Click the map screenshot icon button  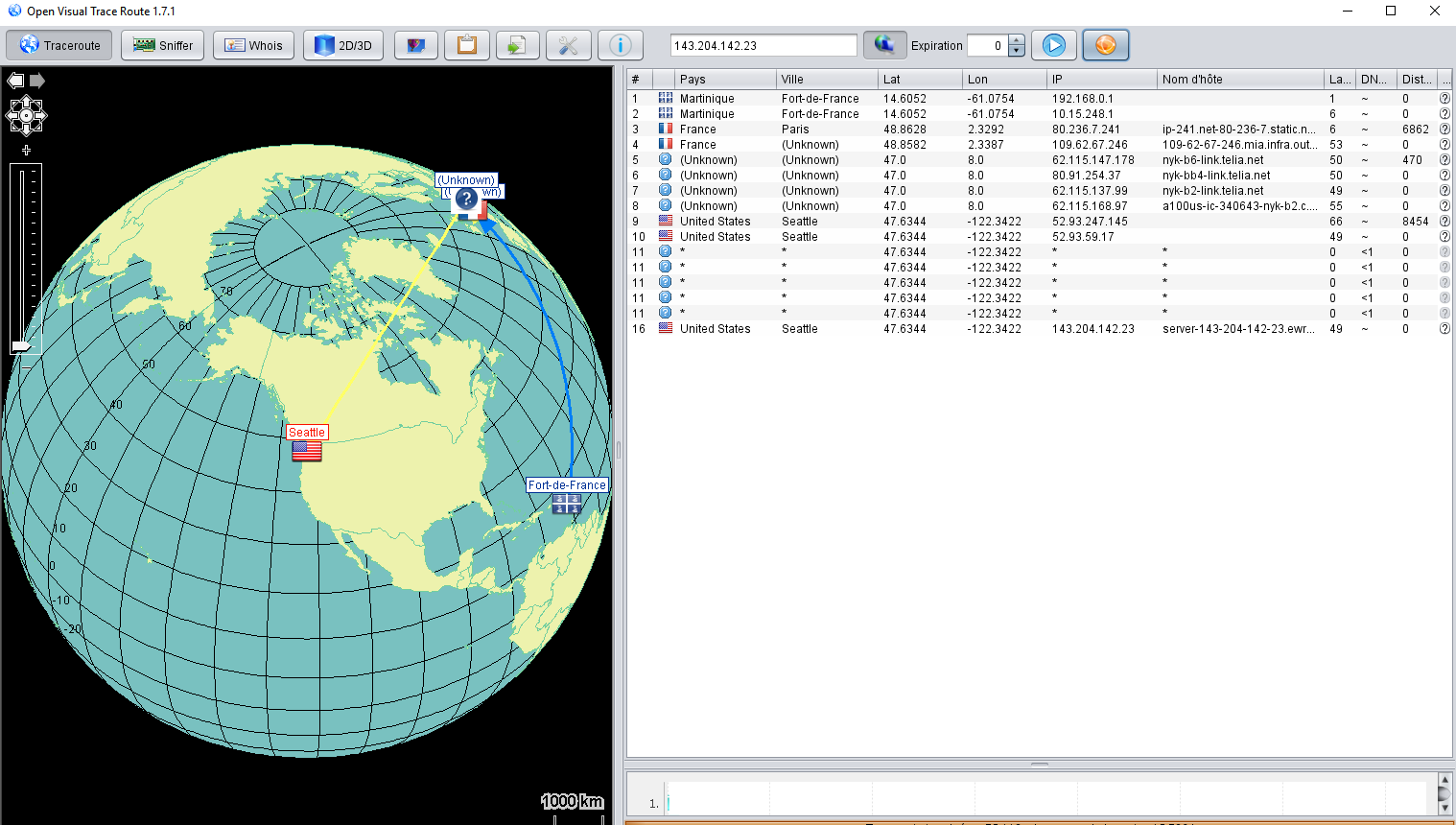(x=415, y=45)
